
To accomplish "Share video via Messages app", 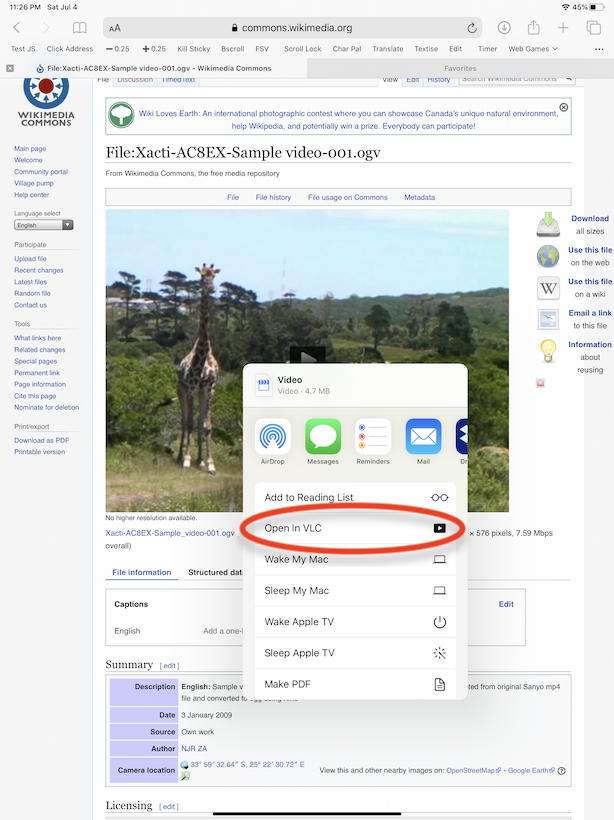I will pos(323,441).
